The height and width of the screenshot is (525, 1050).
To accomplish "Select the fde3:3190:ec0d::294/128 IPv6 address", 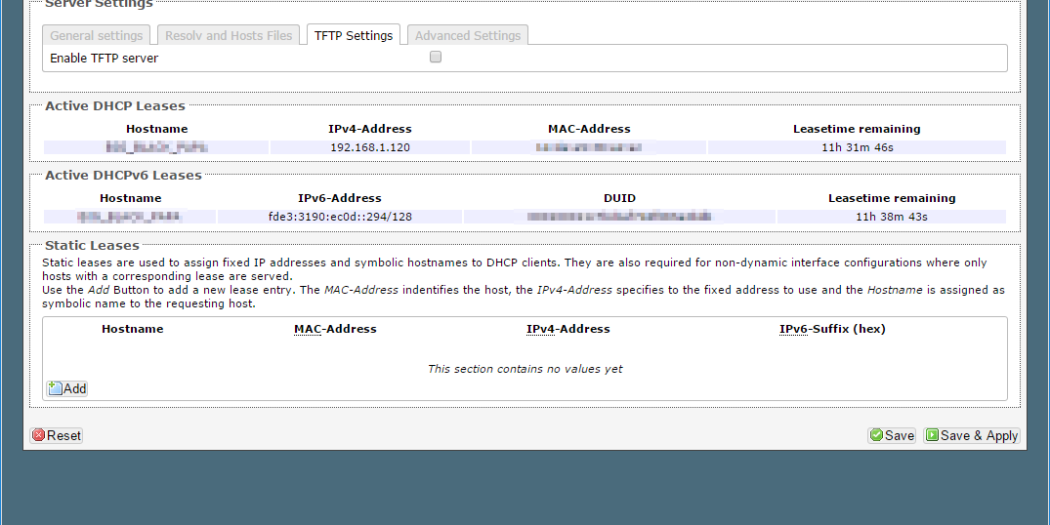I will coord(340,217).
